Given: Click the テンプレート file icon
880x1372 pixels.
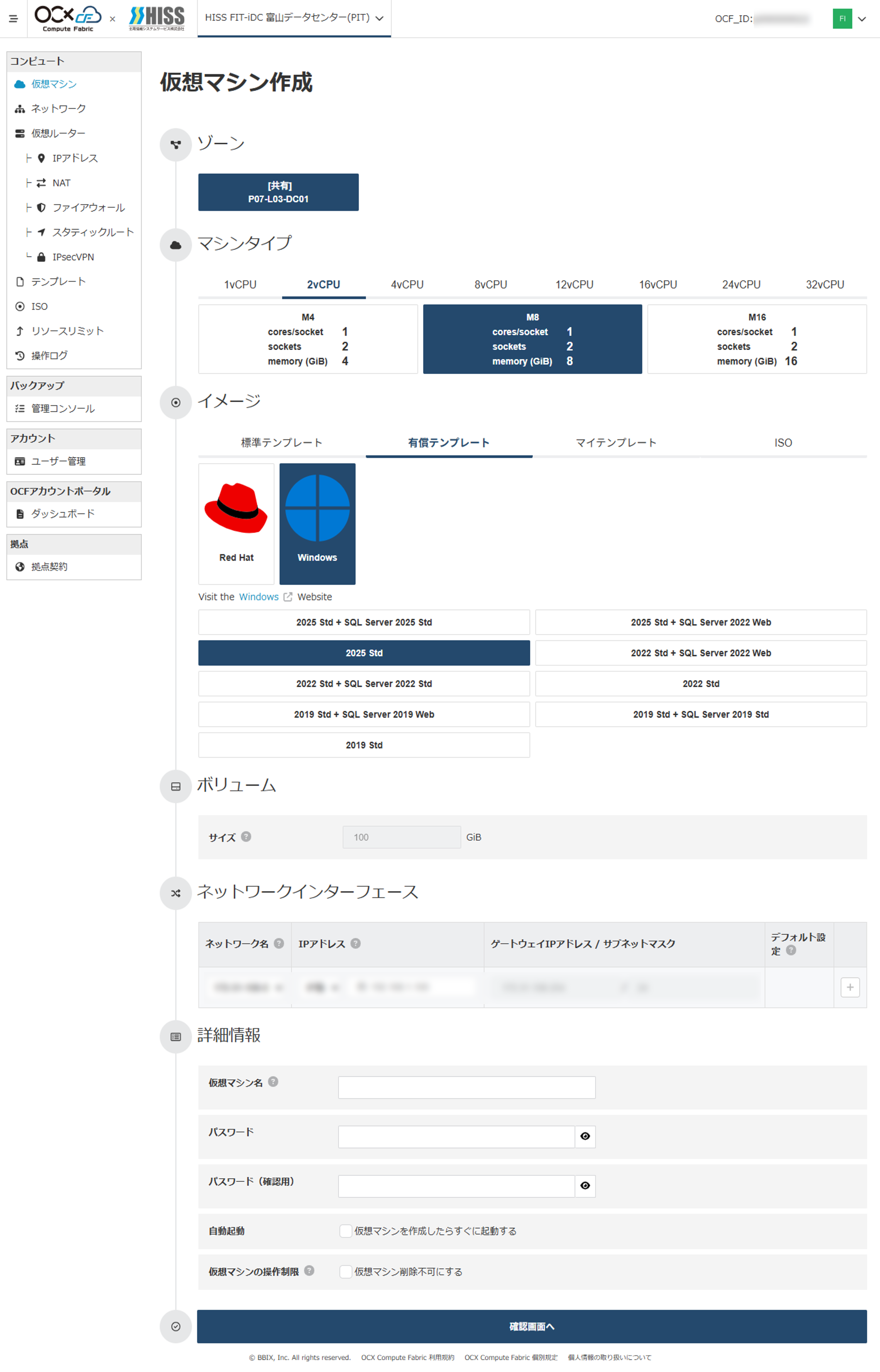Looking at the screenshot, I should 20,282.
